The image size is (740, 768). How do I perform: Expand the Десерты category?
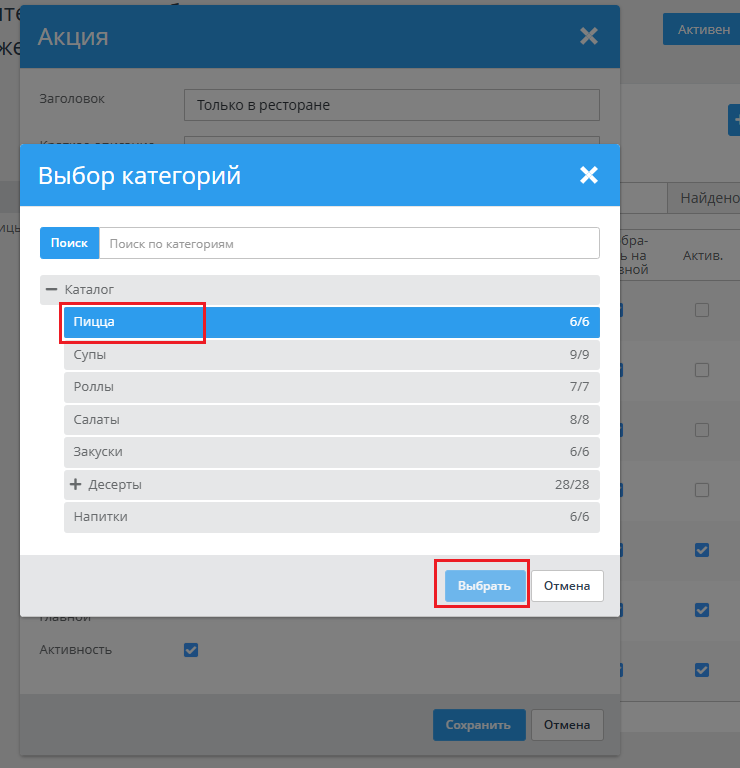point(75,485)
